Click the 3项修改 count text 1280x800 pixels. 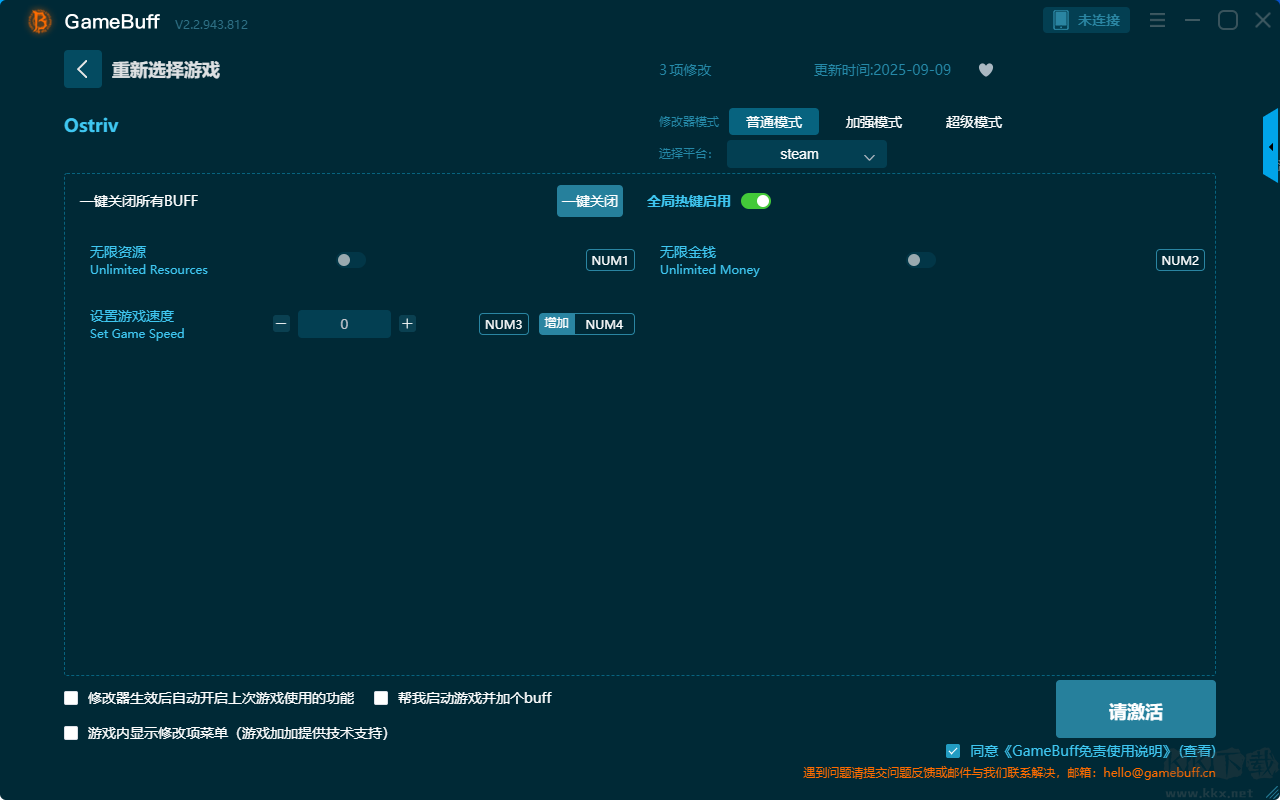(x=685, y=70)
